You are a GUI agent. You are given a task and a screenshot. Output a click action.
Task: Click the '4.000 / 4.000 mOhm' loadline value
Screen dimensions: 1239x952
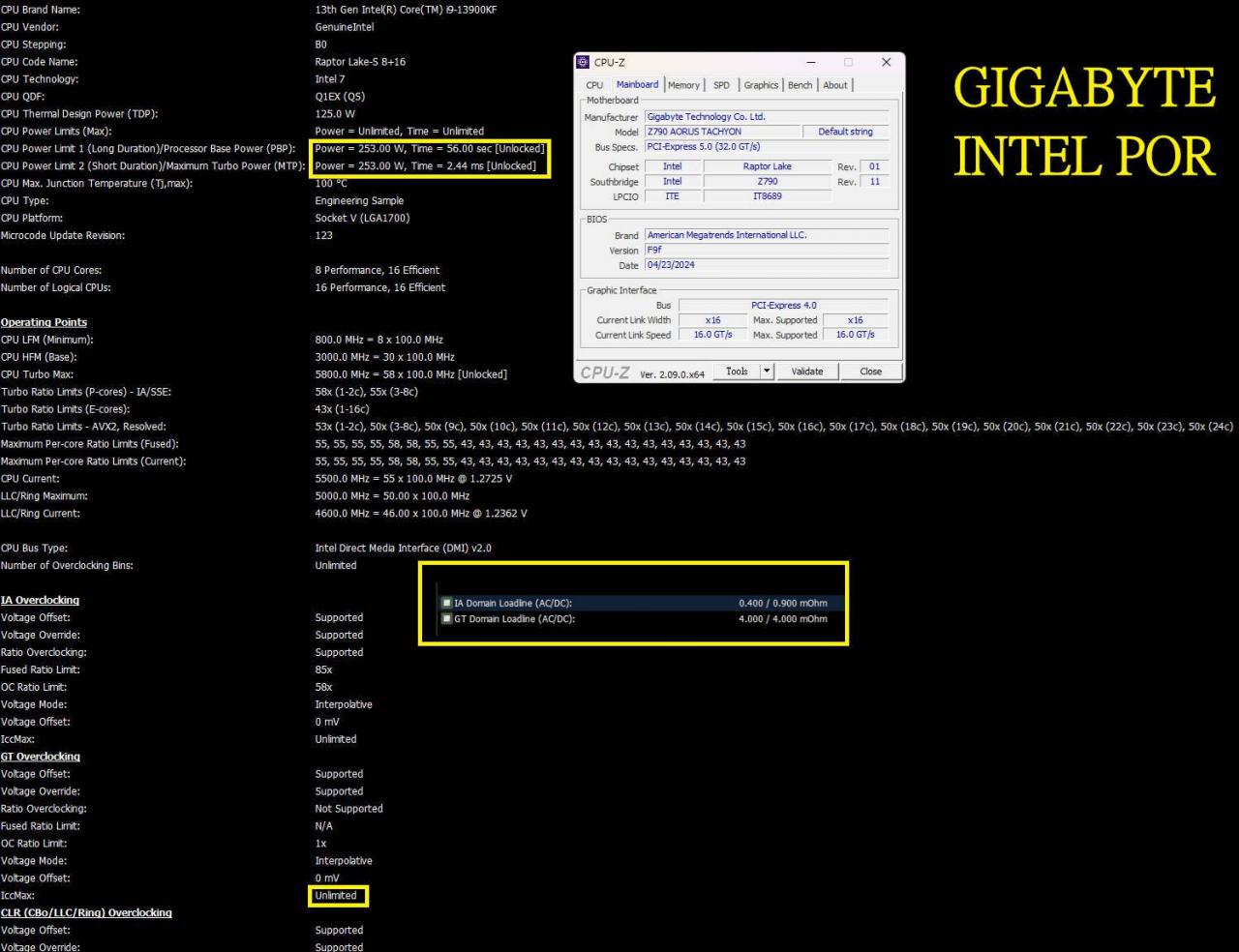click(783, 619)
